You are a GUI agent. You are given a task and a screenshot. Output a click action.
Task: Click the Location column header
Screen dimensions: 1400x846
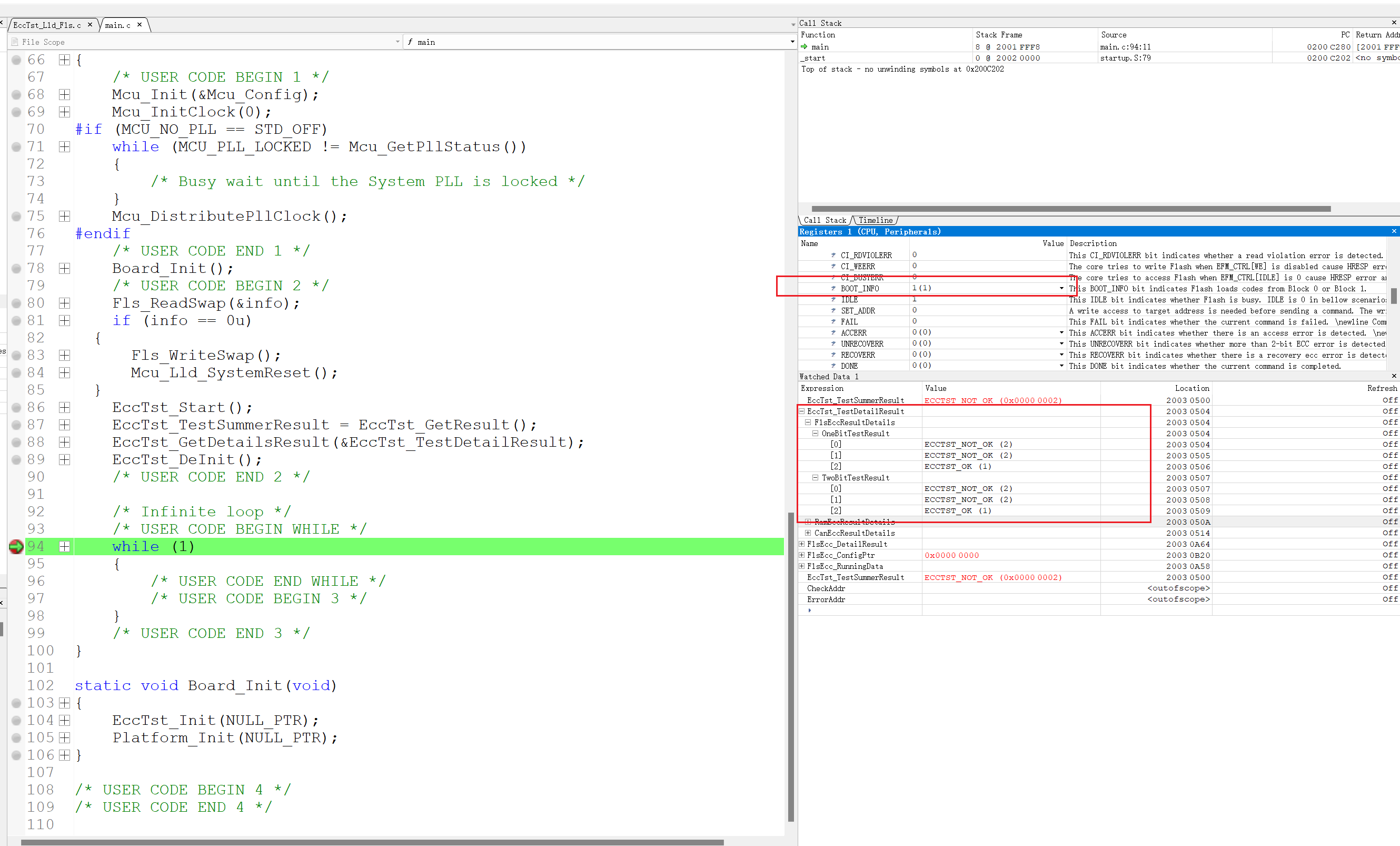pos(1192,388)
